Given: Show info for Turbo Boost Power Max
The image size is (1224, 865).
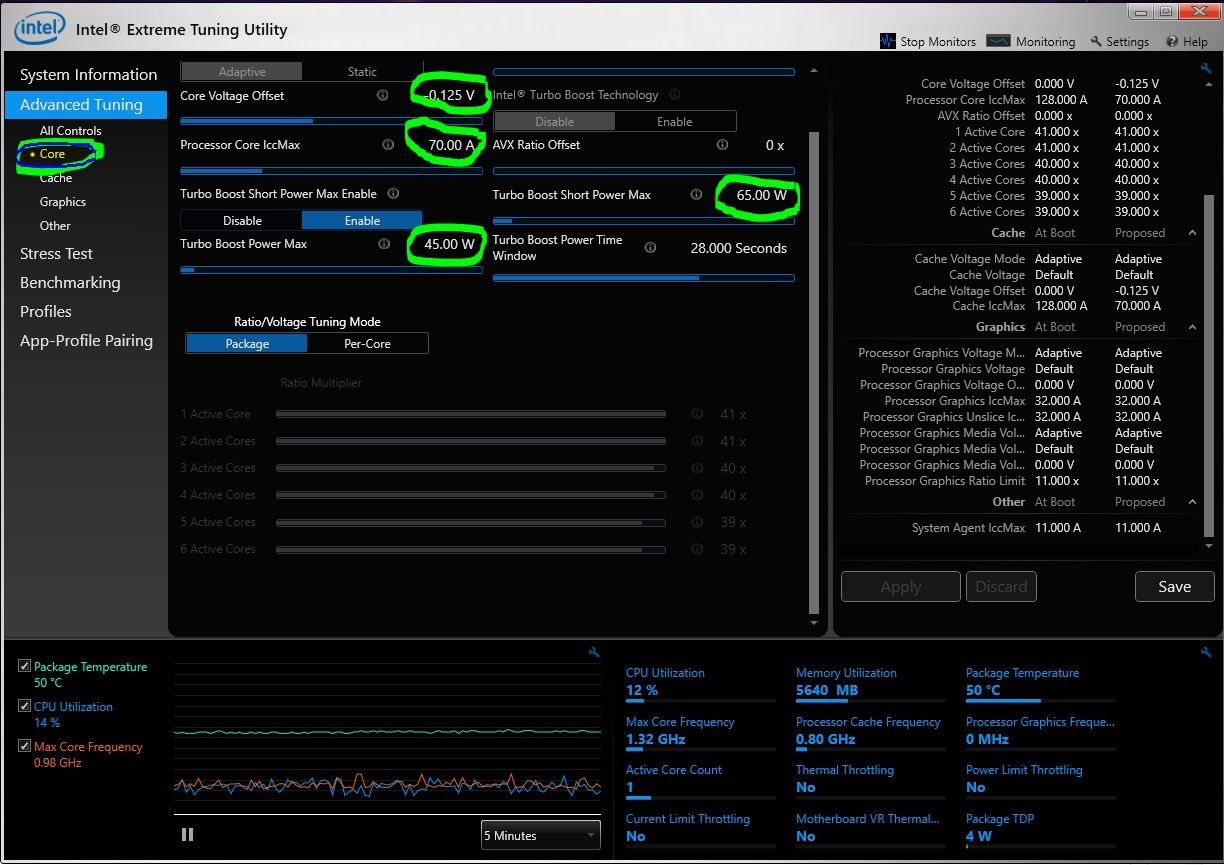Looking at the screenshot, I should pyautogui.click(x=382, y=243).
